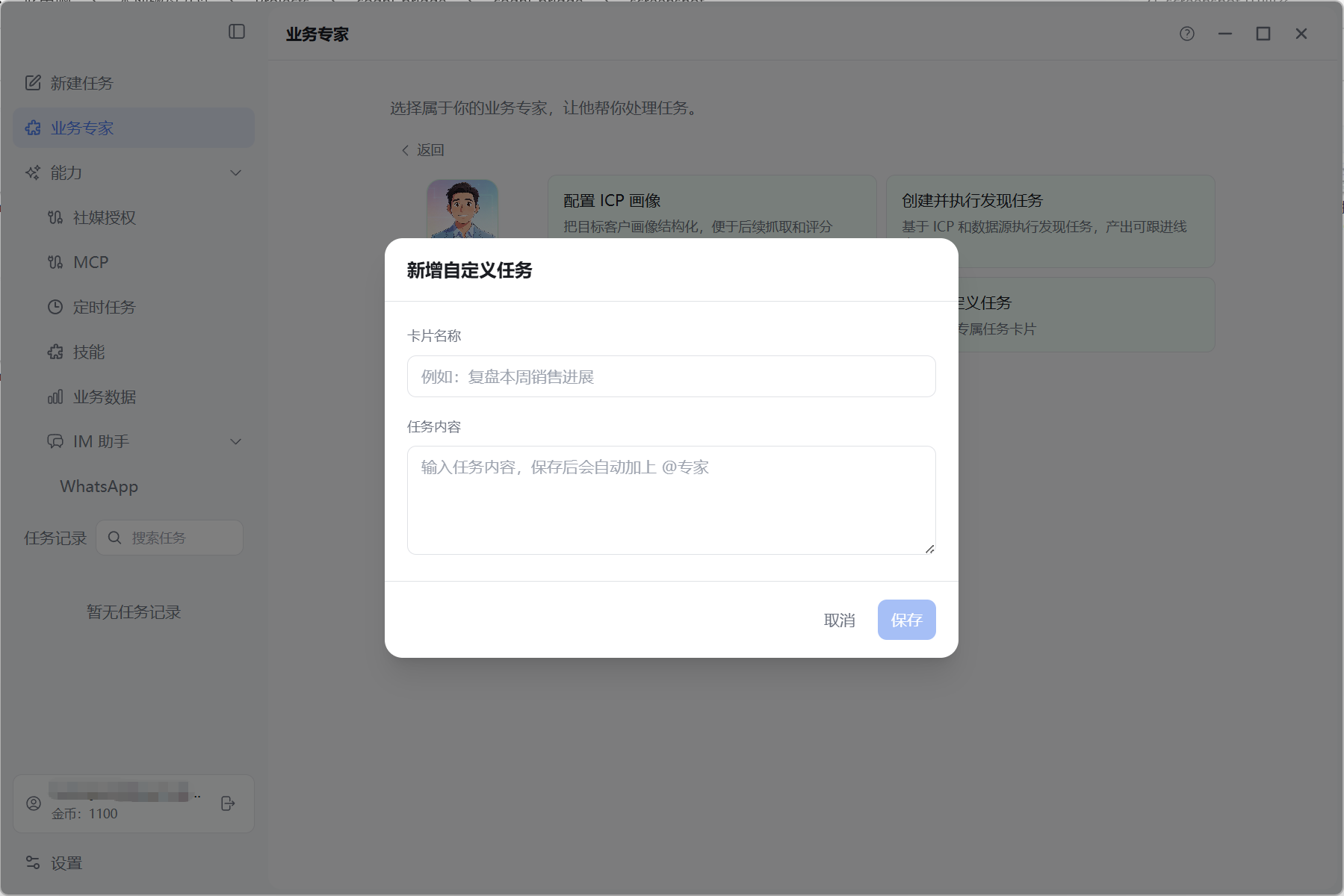Click the 业务数据 bar chart icon
Image resolution: width=1344 pixels, height=896 pixels.
[x=55, y=396]
